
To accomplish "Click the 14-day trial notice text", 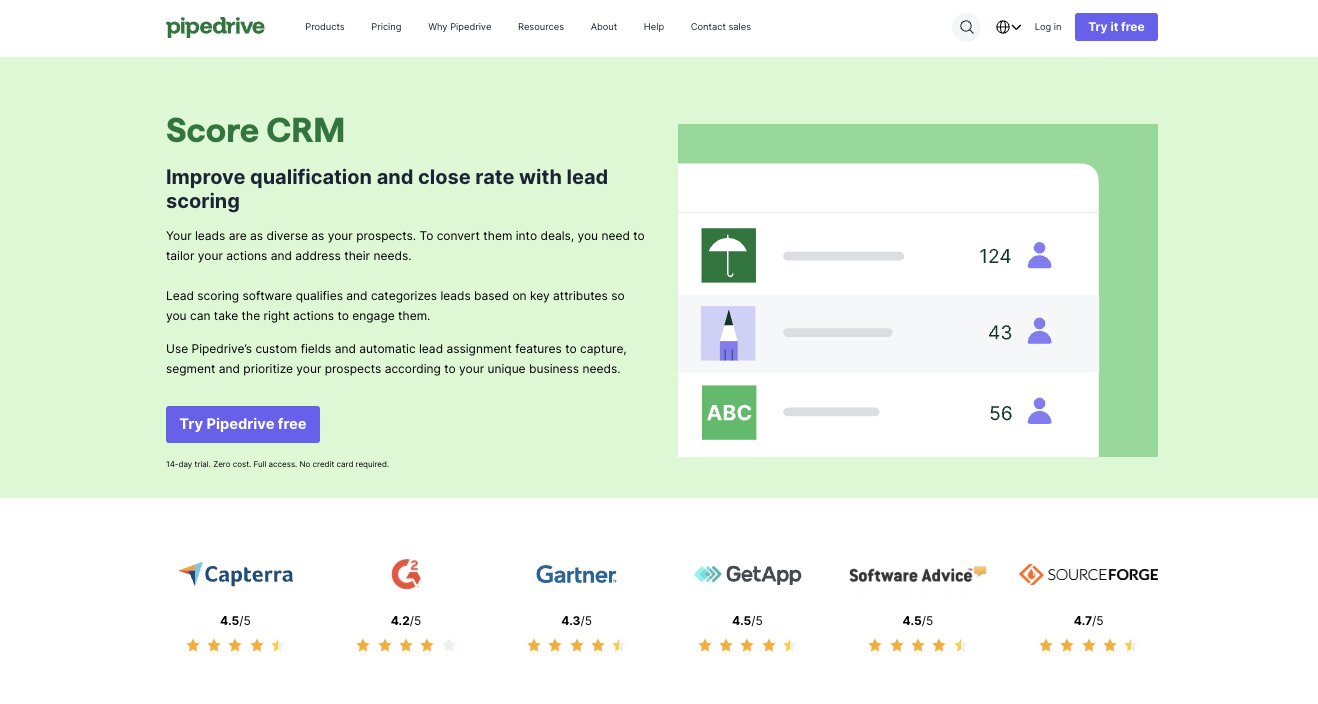I will (x=277, y=464).
